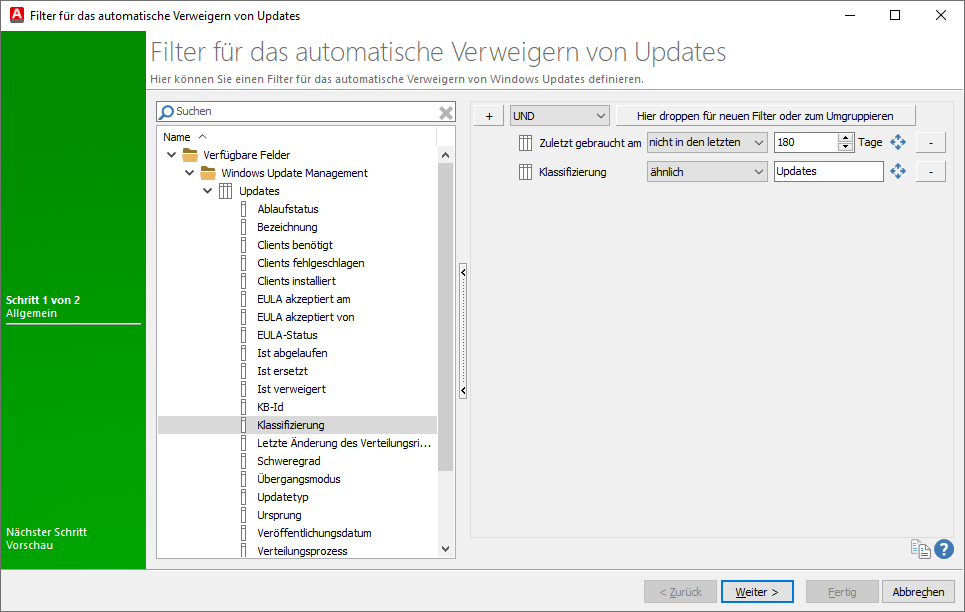Click the field icon before 'Zuletzt gebraucht am'
The image size is (965, 612).
coord(525,142)
